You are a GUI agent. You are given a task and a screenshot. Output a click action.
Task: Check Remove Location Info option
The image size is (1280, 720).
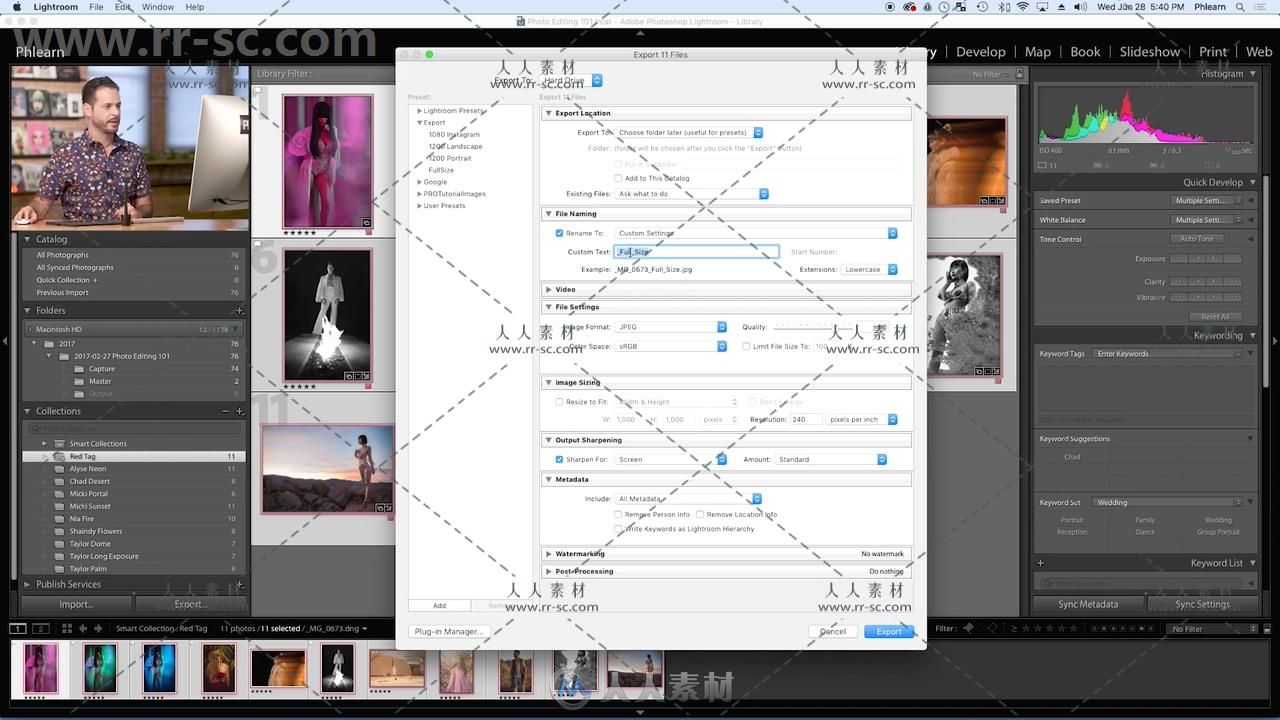click(700, 514)
